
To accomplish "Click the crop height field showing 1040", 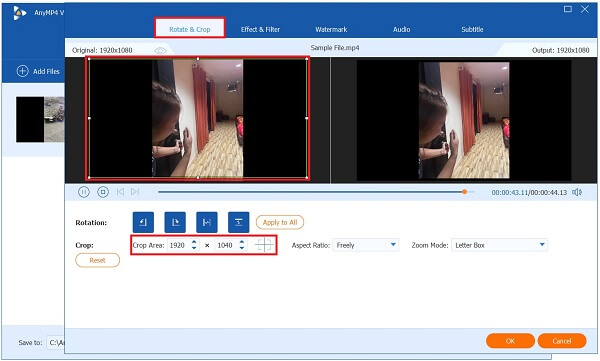I will click(x=226, y=245).
